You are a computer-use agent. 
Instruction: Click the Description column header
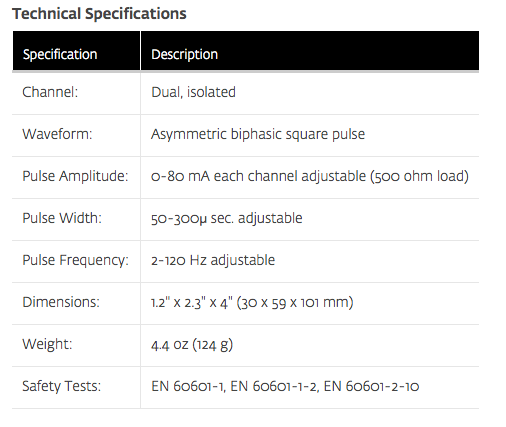tap(184, 54)
